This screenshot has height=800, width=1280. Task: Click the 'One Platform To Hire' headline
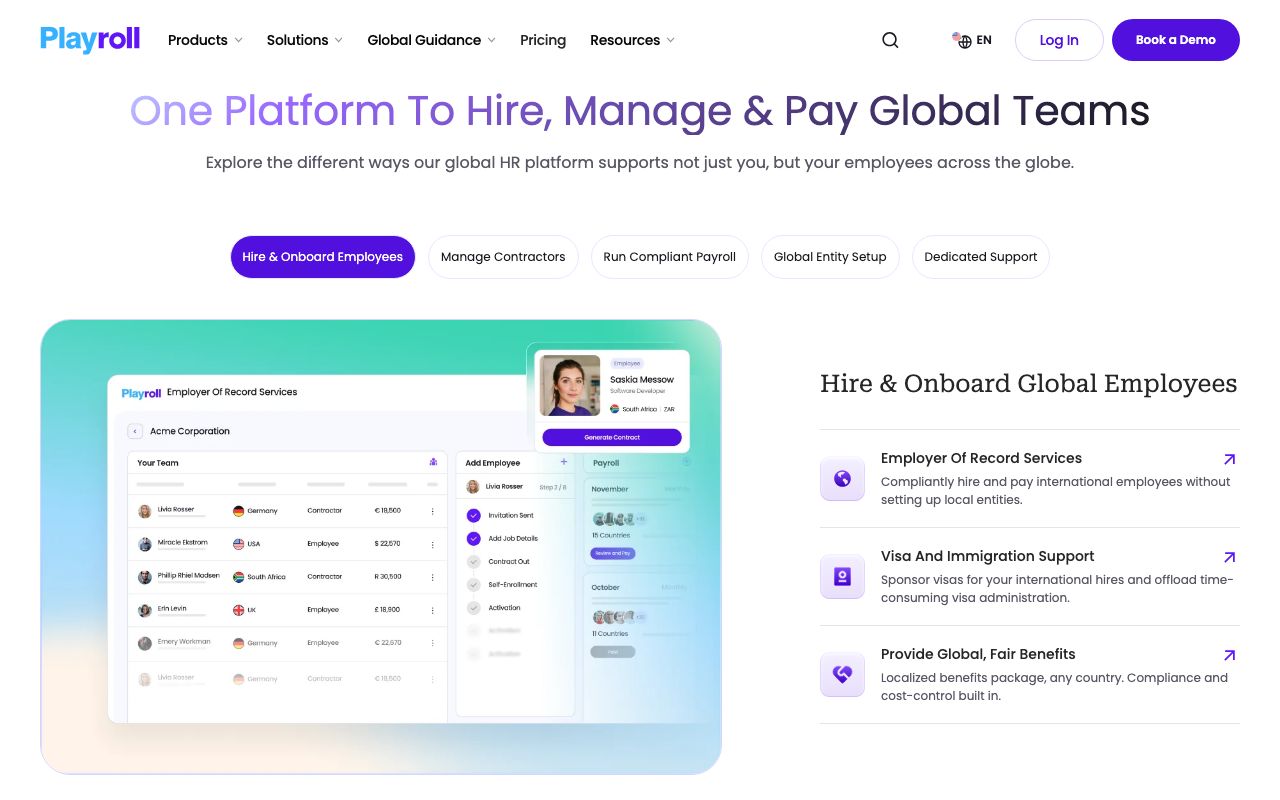click(640, 110)
